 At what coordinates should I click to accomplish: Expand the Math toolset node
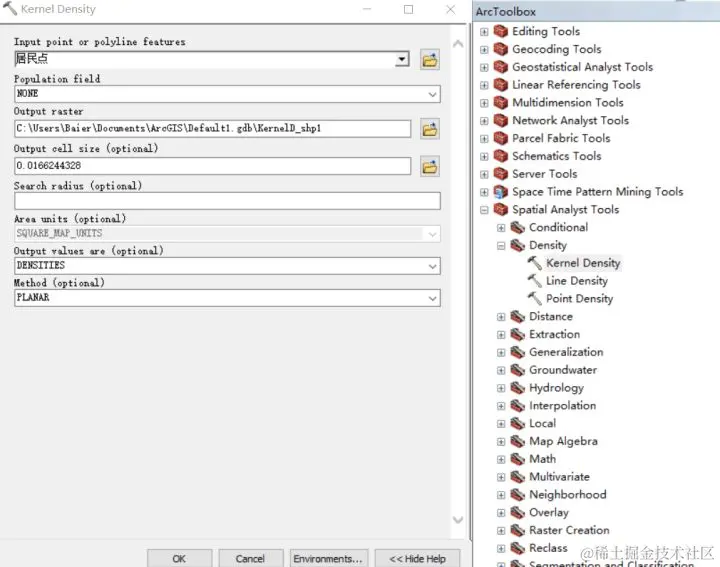point(501,459)
